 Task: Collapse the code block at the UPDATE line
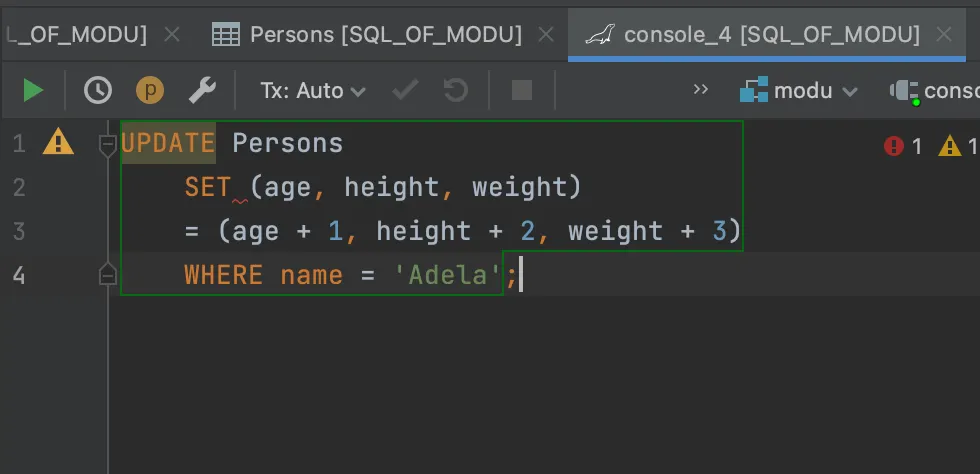coord(108,145)
